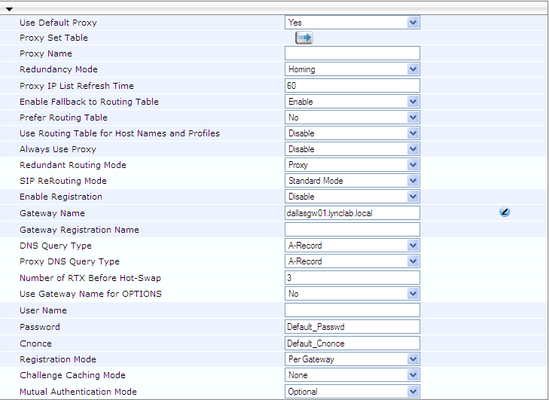
Task: Click the "Challenge Caching Mode" label
Action: point(72,375)
